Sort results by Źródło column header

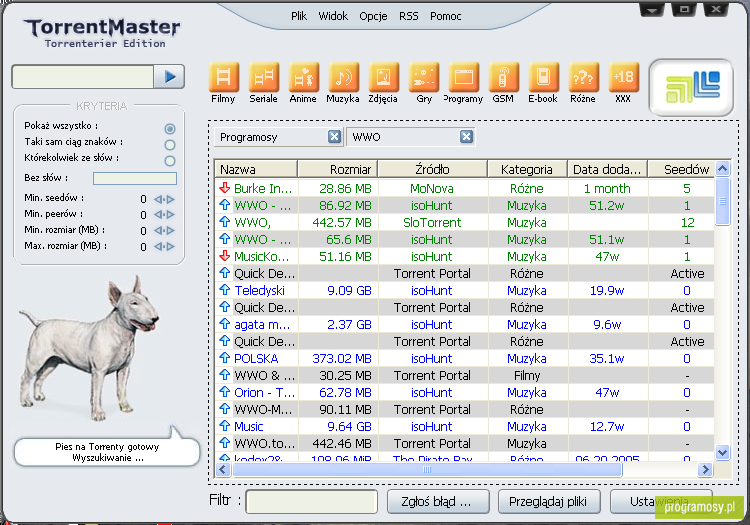tap(433, 169)
